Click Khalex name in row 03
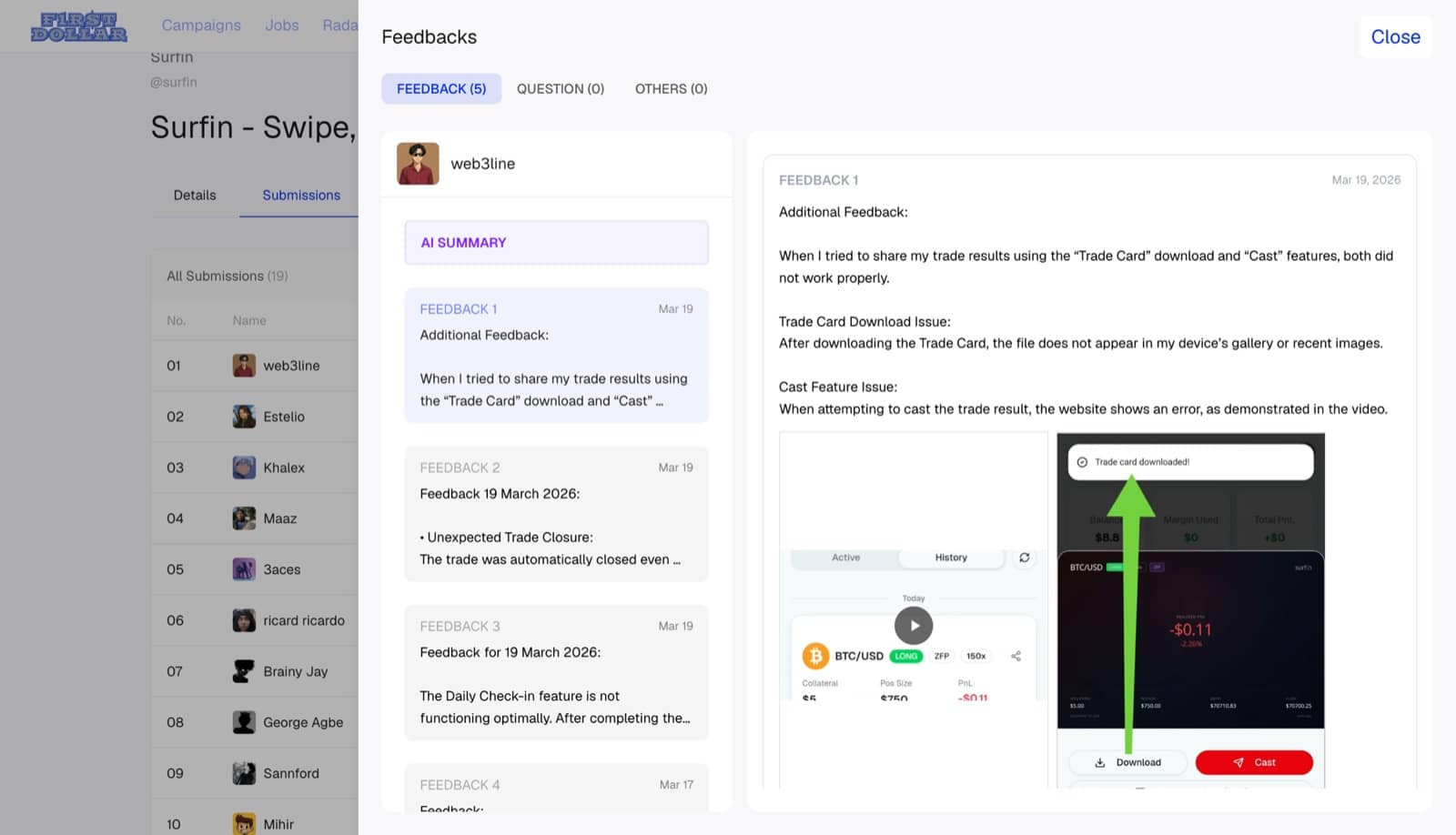The height and width of the screenshot is (835, 1456). coord(284,468)
